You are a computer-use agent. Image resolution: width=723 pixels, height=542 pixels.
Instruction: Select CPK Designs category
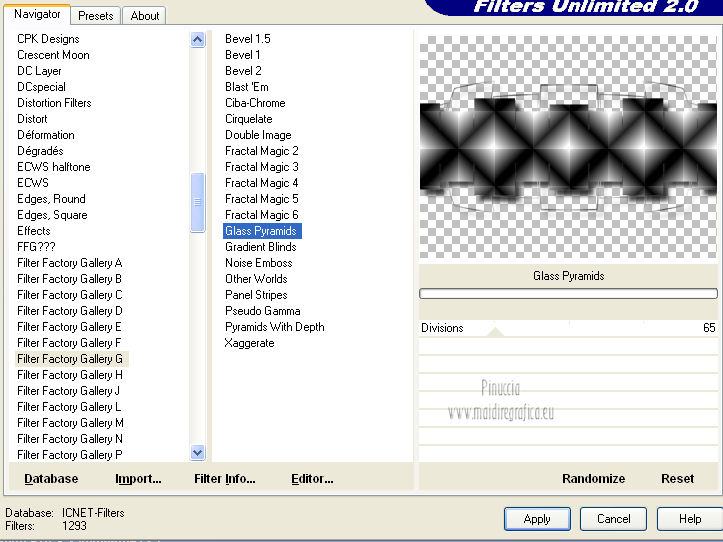tap(48, 39)
